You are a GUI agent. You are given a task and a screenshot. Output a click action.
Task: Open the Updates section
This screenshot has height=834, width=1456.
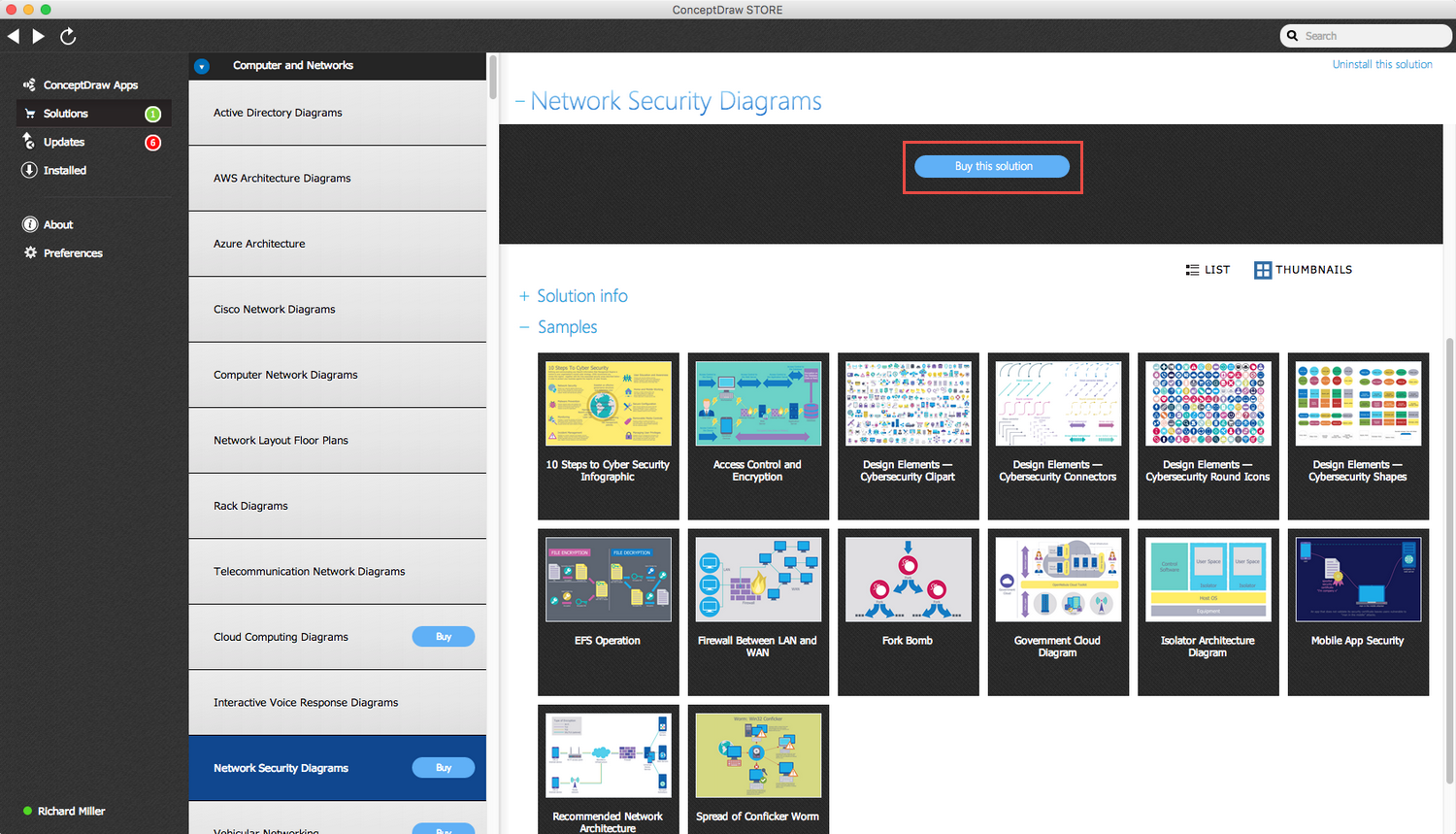tap(64, 142)
